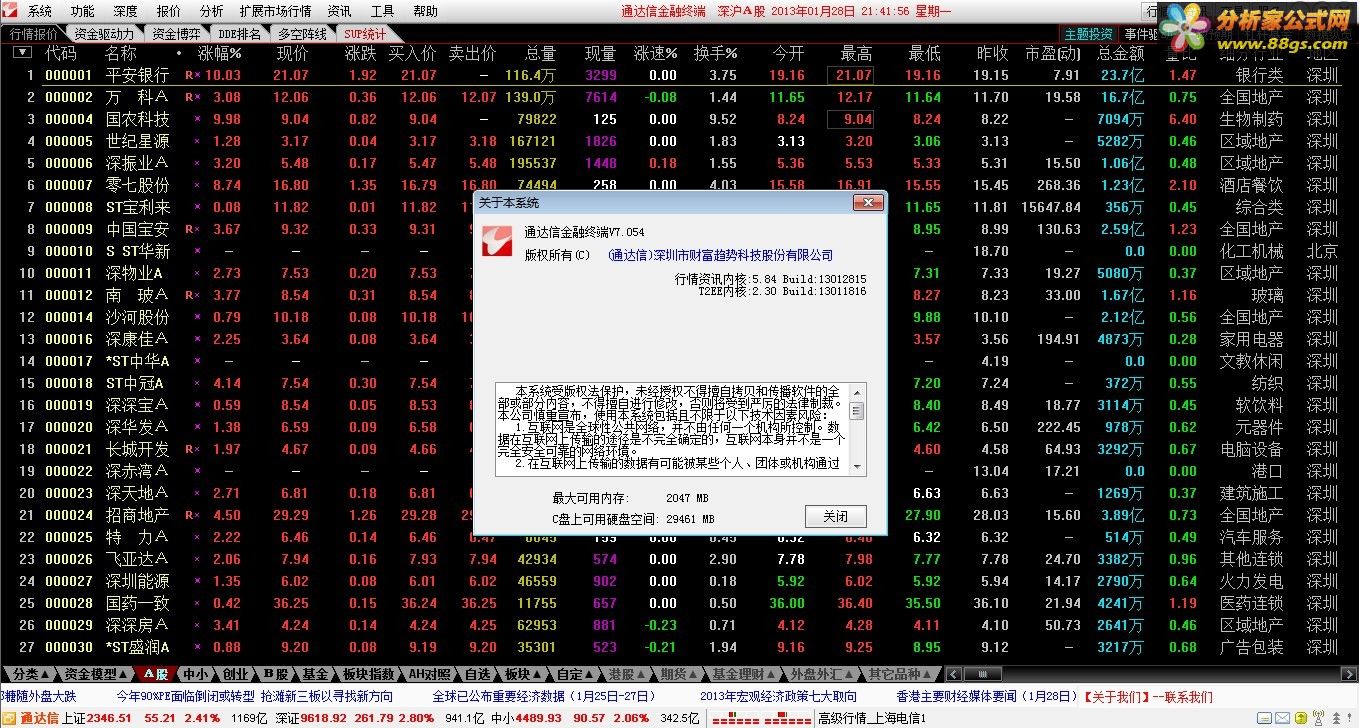Screen dimensions: 1359x728
Task: Select the 主题投资 tab
Action: tap(1088, 33)
